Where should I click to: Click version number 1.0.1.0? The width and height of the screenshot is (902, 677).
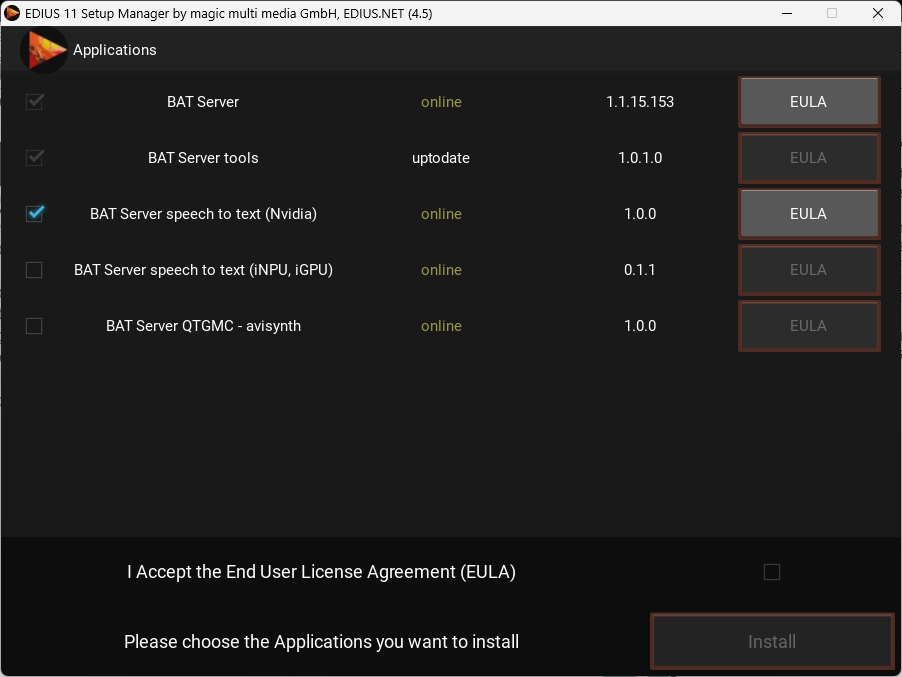[640, 158]
